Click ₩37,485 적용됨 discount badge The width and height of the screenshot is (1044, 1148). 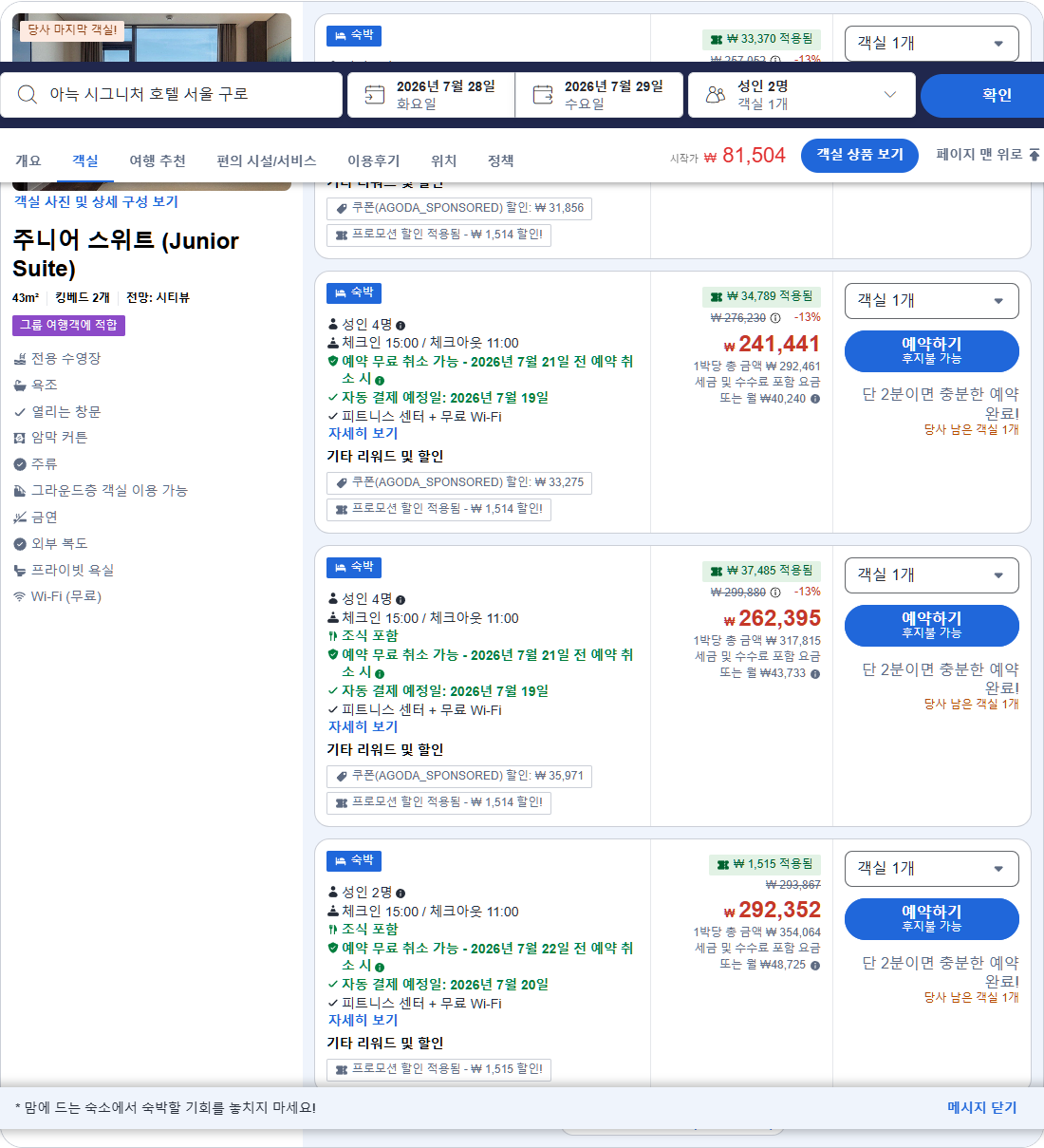point(761,571)
